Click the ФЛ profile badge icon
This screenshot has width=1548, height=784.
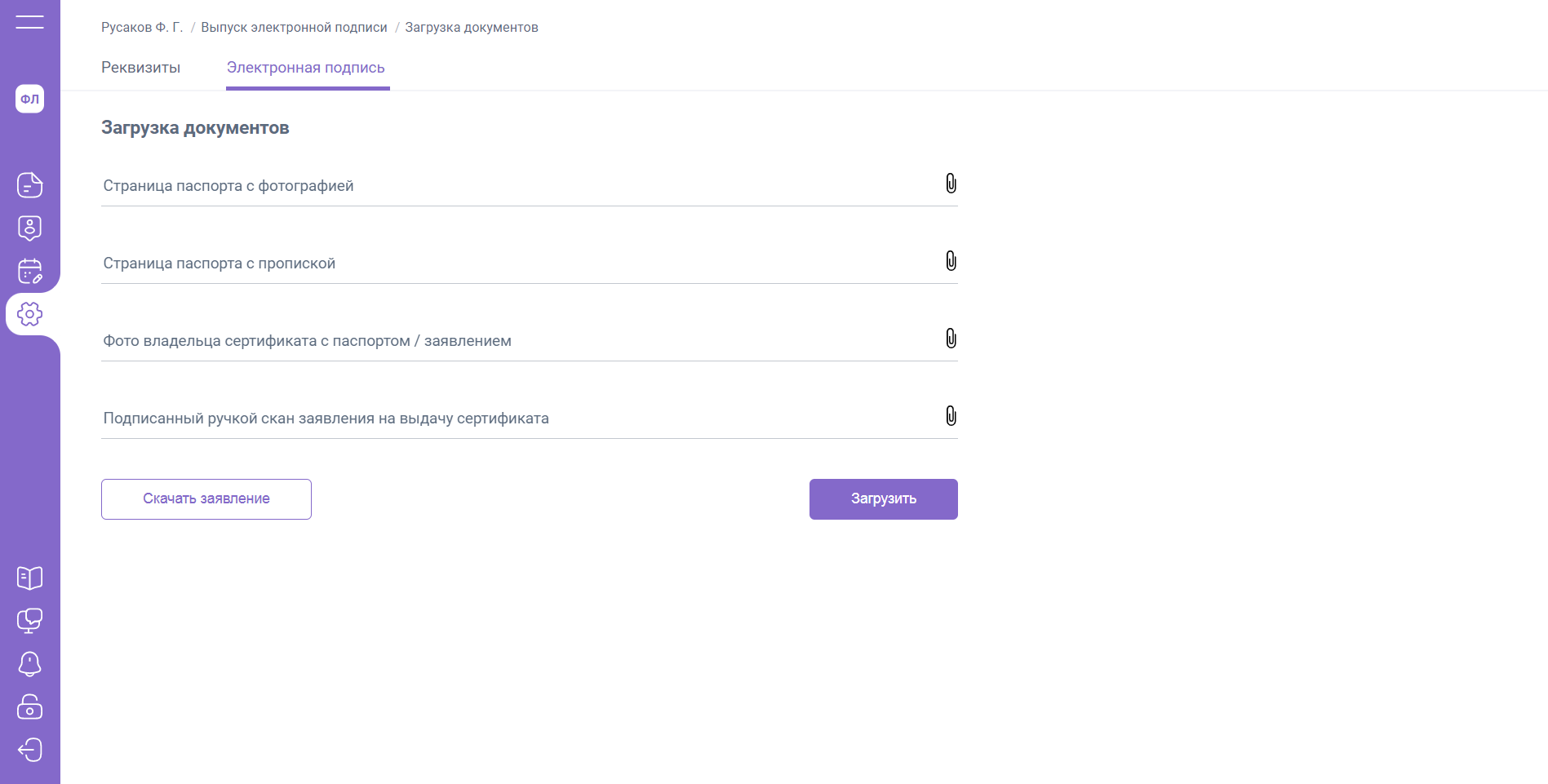point(29,99)
